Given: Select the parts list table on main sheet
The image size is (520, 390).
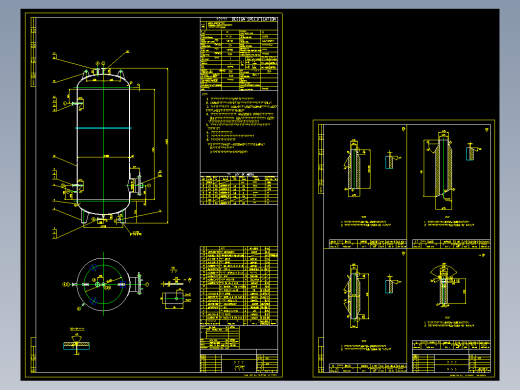Looking at the screenshot, I should coord(239,286).
